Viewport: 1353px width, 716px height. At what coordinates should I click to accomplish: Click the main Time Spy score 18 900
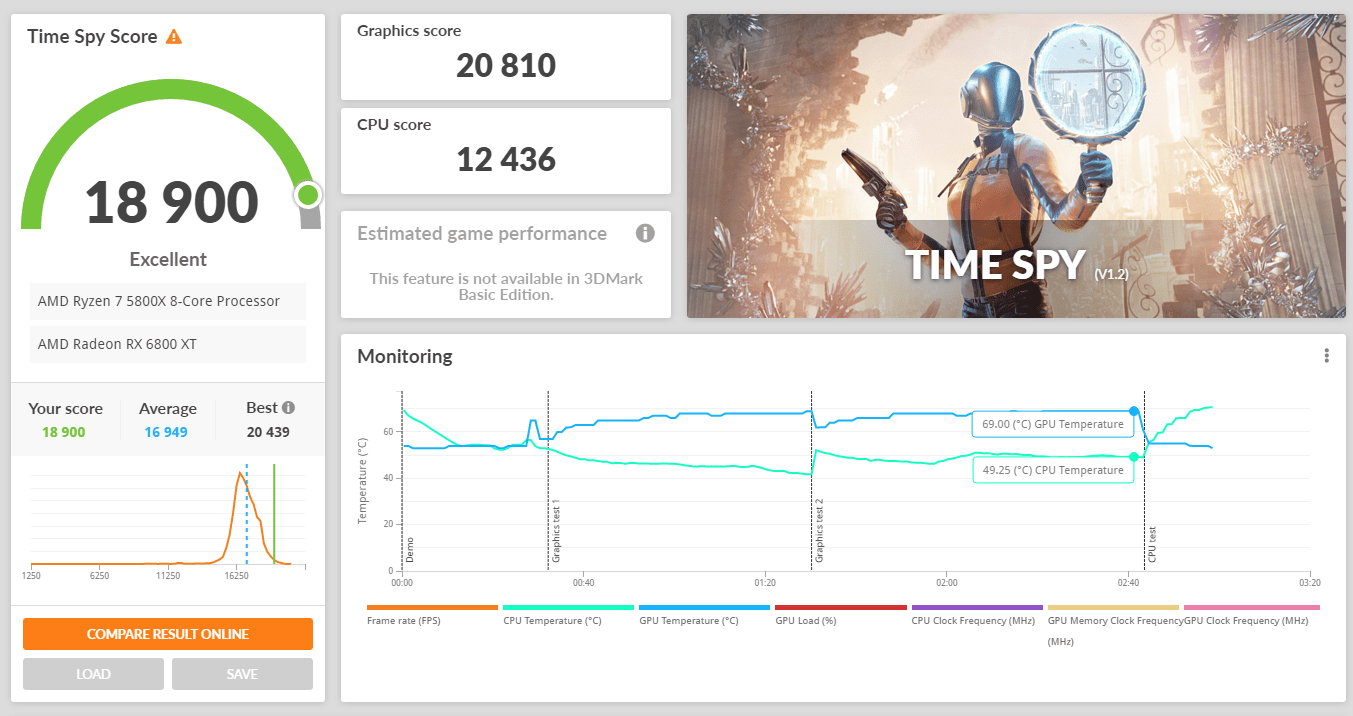pos(172,203)
